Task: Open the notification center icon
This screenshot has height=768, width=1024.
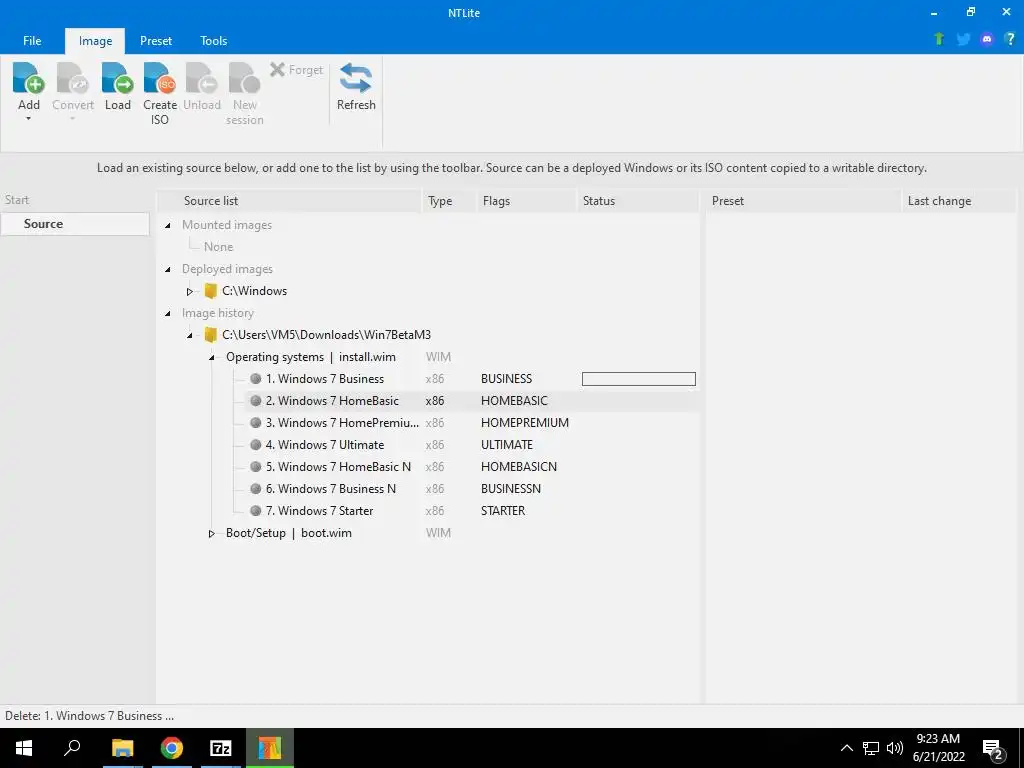Action: [x=993, y=750]
